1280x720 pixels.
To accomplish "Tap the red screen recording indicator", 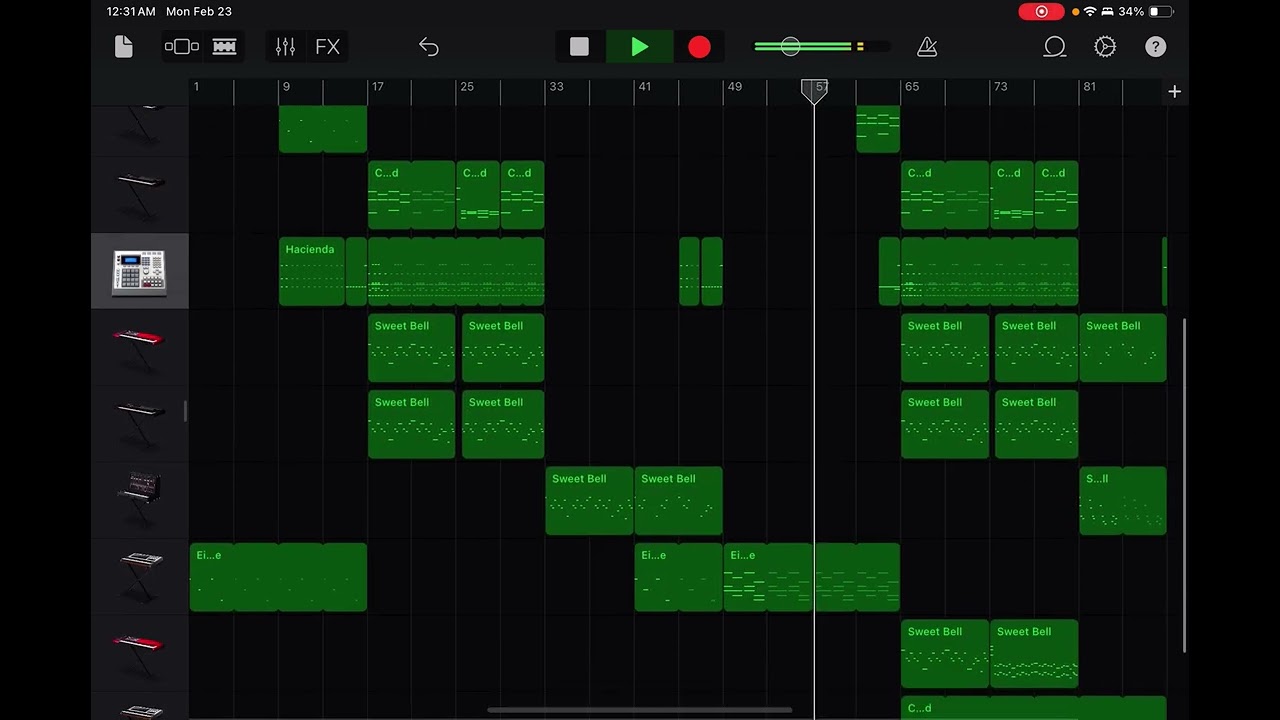I will [1041, 12].
